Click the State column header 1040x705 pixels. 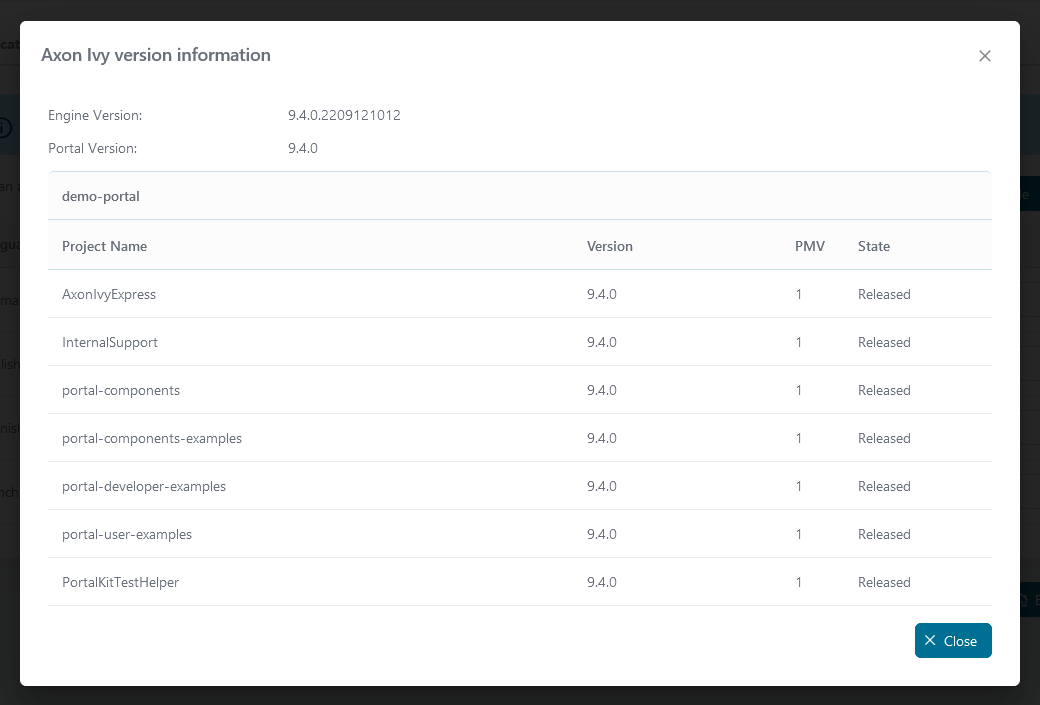[874, 246]
